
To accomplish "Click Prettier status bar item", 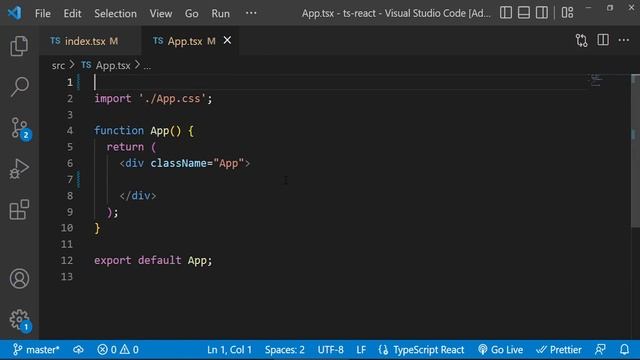I will [x=559, y=350].
